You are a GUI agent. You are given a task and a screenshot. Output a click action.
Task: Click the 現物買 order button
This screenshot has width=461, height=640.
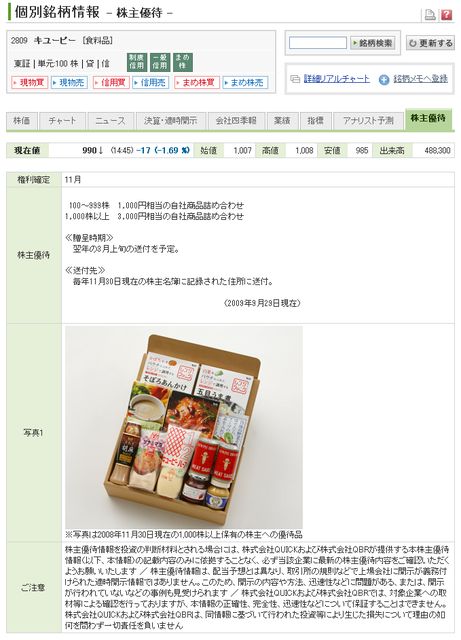(x=29, y=82)
